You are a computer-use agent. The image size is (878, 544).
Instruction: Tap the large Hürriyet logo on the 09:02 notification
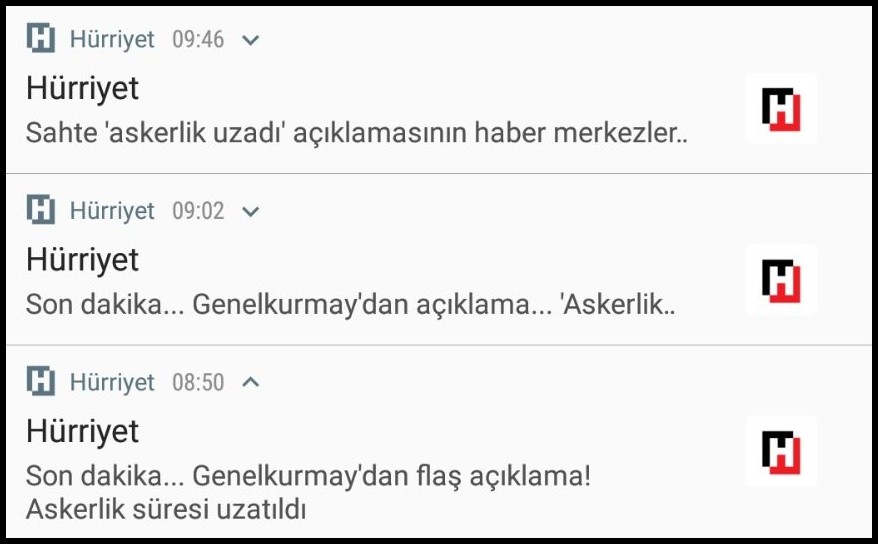coord(781,280)
